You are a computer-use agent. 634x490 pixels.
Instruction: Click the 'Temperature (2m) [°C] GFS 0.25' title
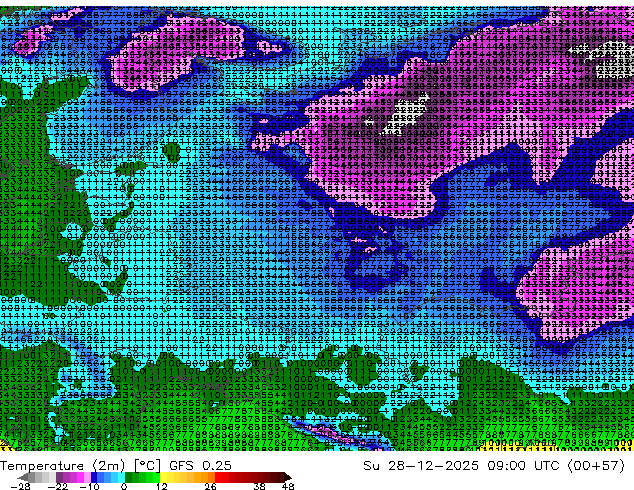116,466
